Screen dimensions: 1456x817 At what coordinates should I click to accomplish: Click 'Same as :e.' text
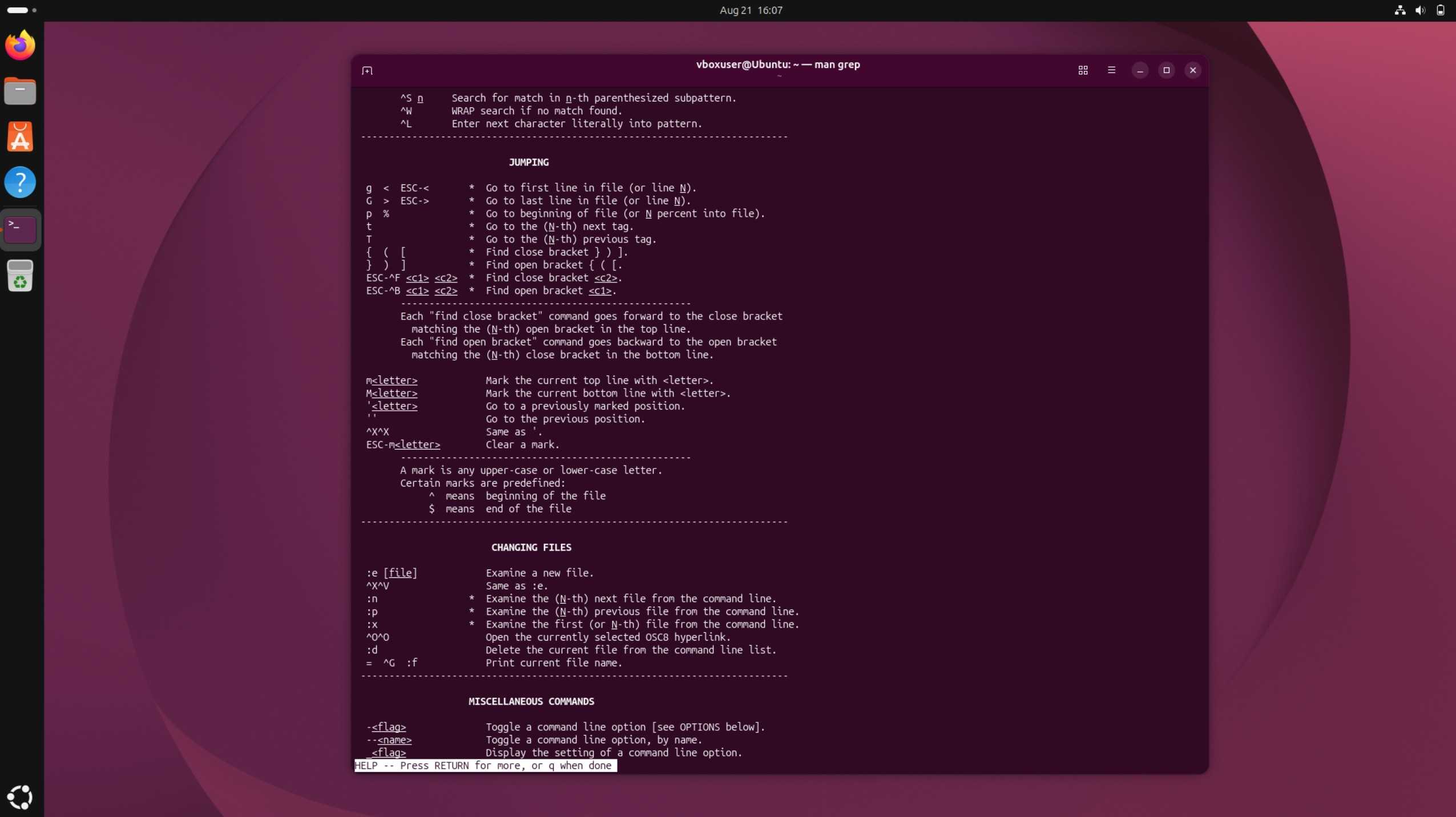pyautogui.click(x=517, y=586)
